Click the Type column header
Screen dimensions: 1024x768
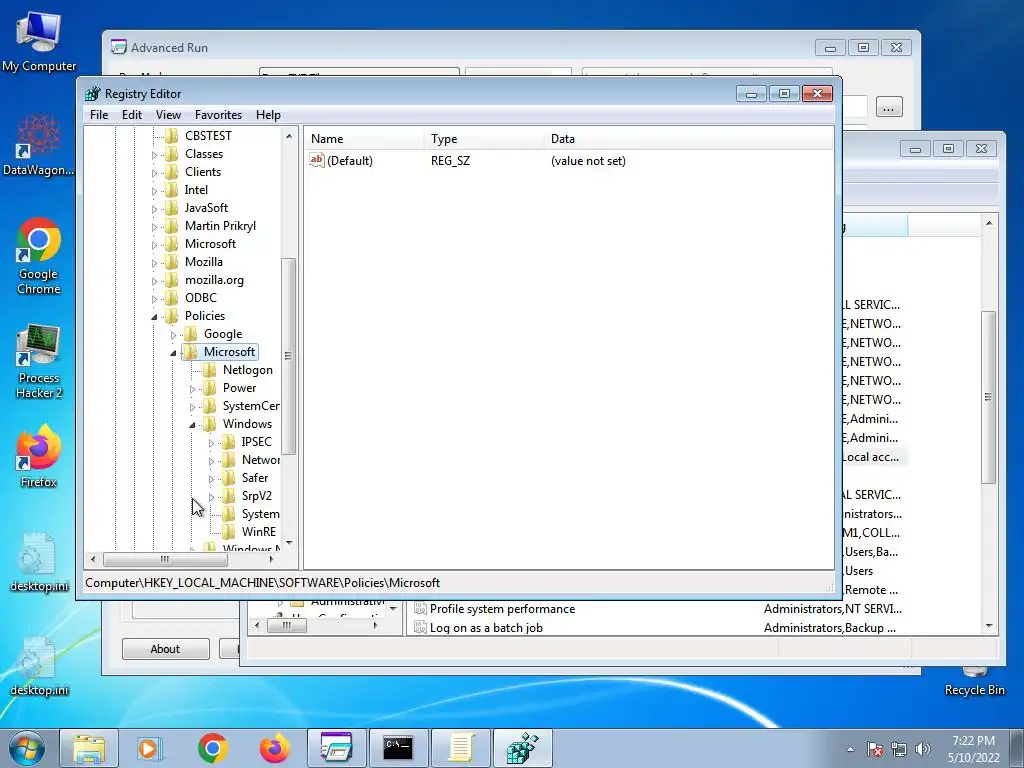click(x=484, y=138)
